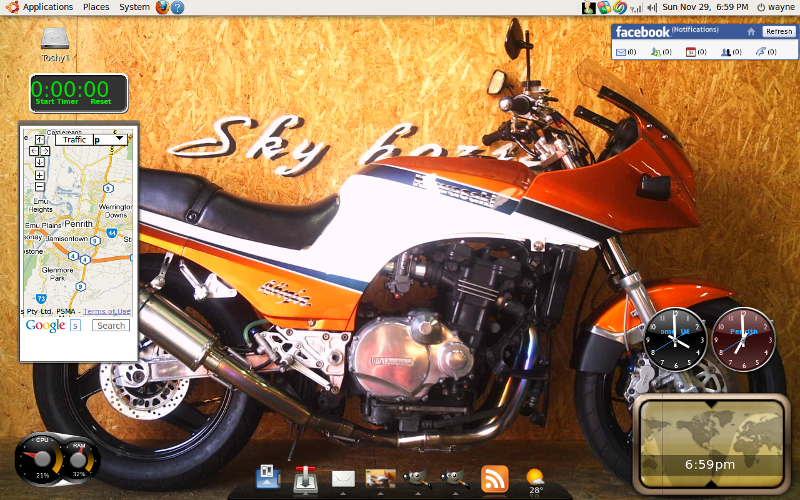Screen dimensions: 800x500
Task: Click the Facebook home icon
Action: point(751,32)
